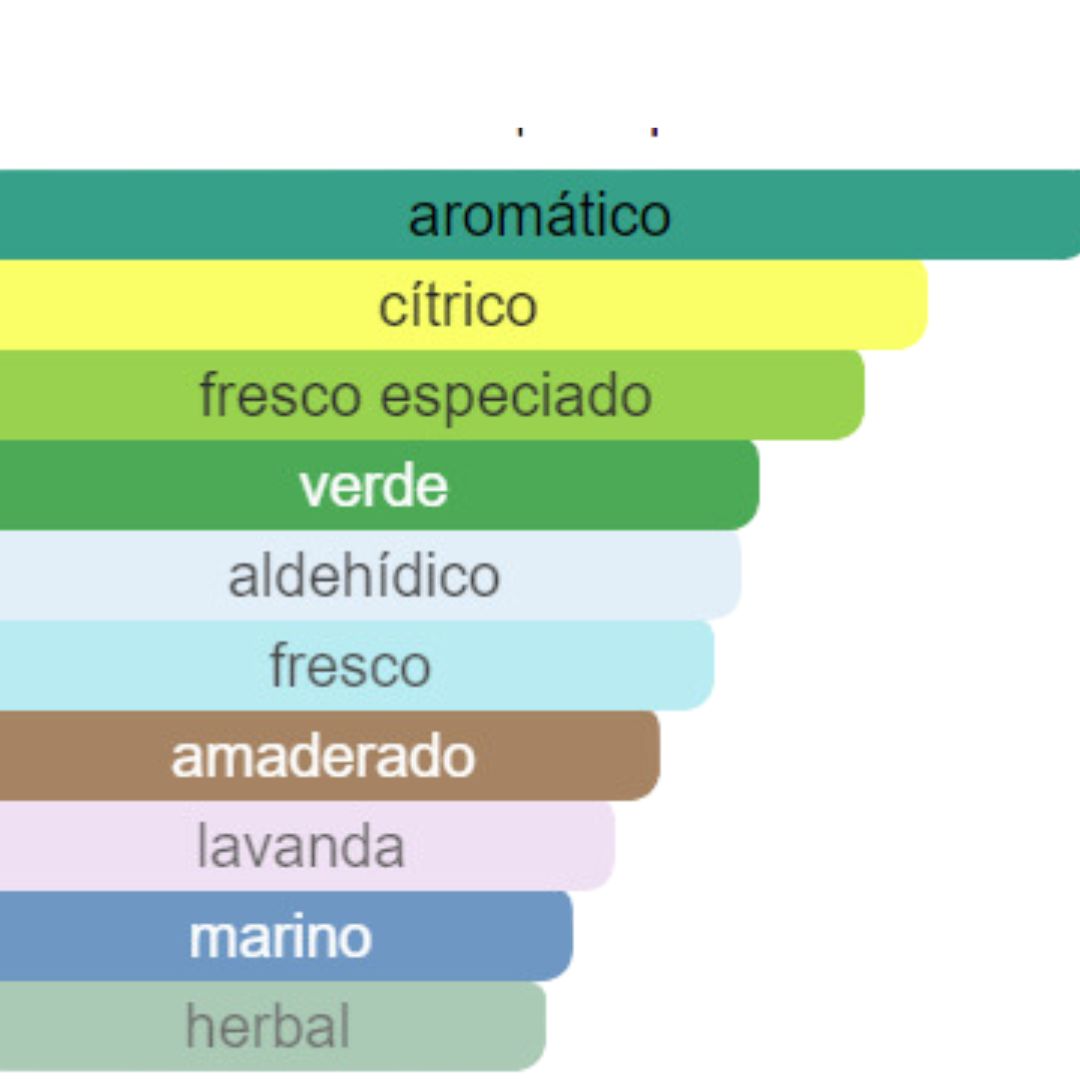Click the "fresco especiado" text label

(426, 395)
